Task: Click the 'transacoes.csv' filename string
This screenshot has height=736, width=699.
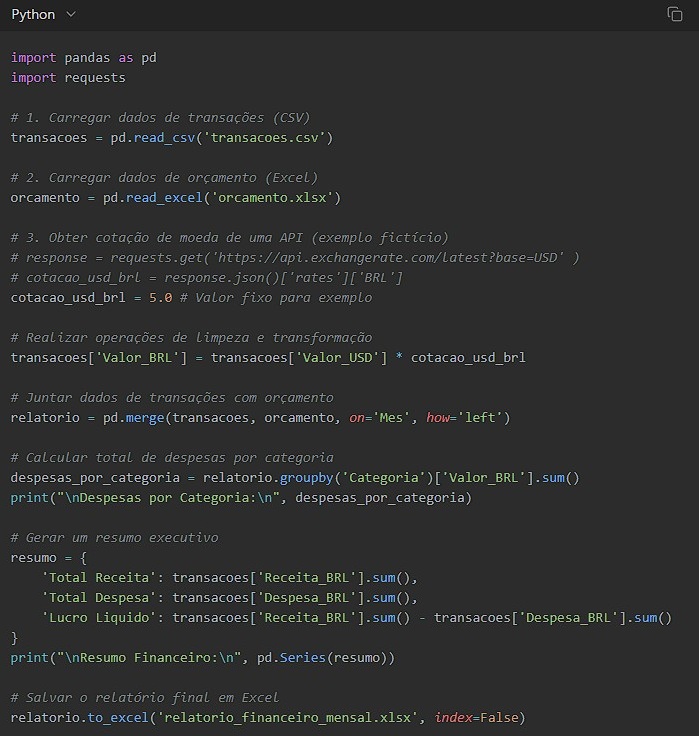Action: point(264,138)
